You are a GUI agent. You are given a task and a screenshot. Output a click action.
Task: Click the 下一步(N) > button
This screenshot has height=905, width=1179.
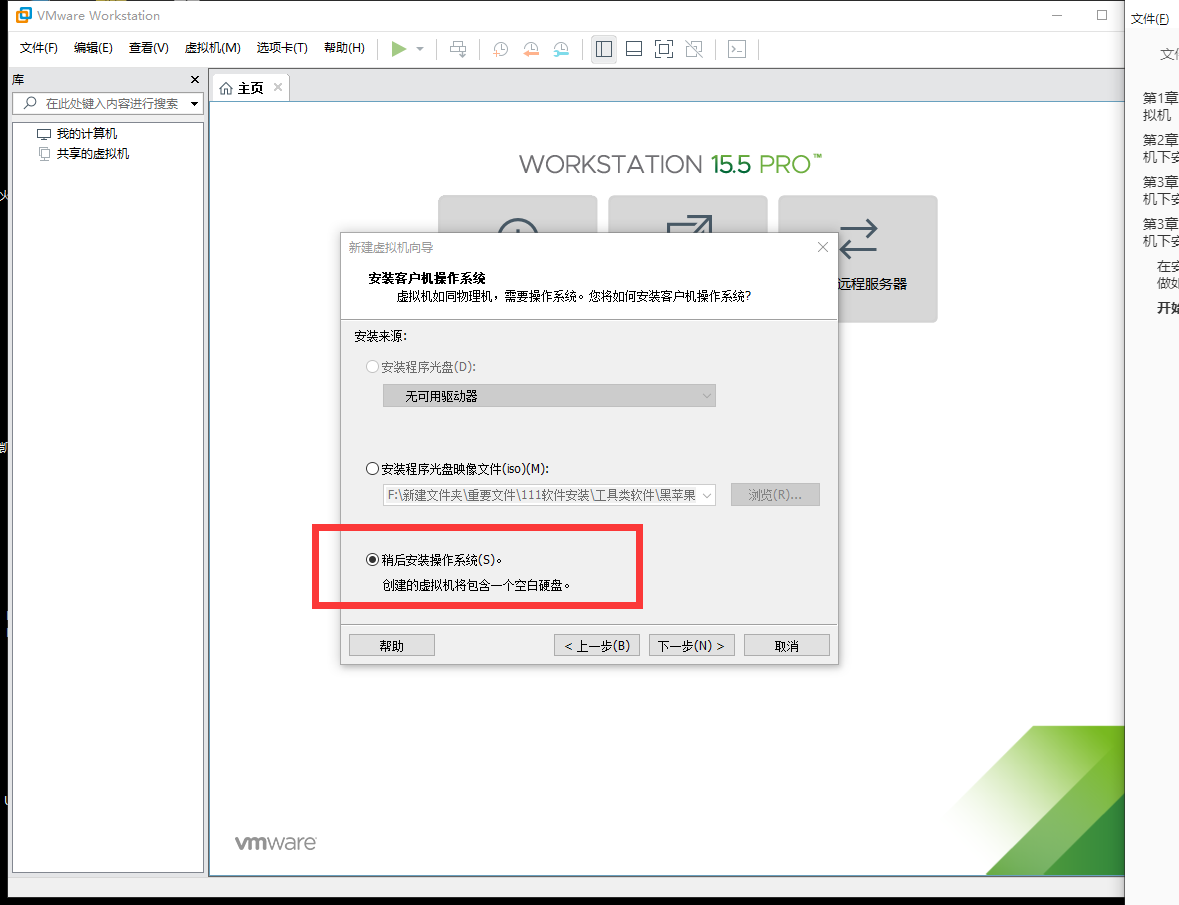691,646
